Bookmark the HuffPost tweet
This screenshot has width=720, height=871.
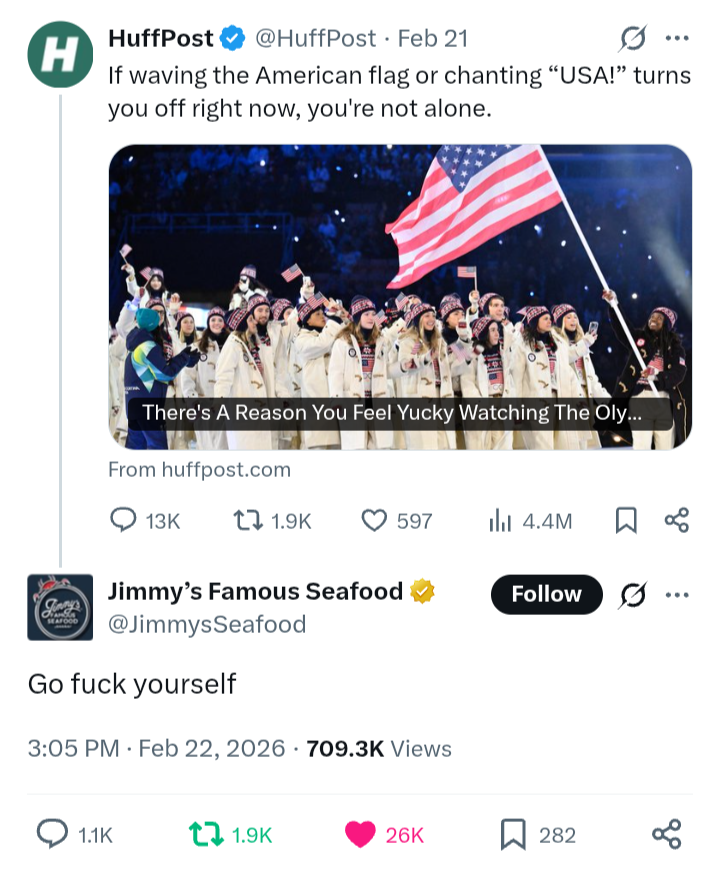pyautogui.click(x=626, y=520)
